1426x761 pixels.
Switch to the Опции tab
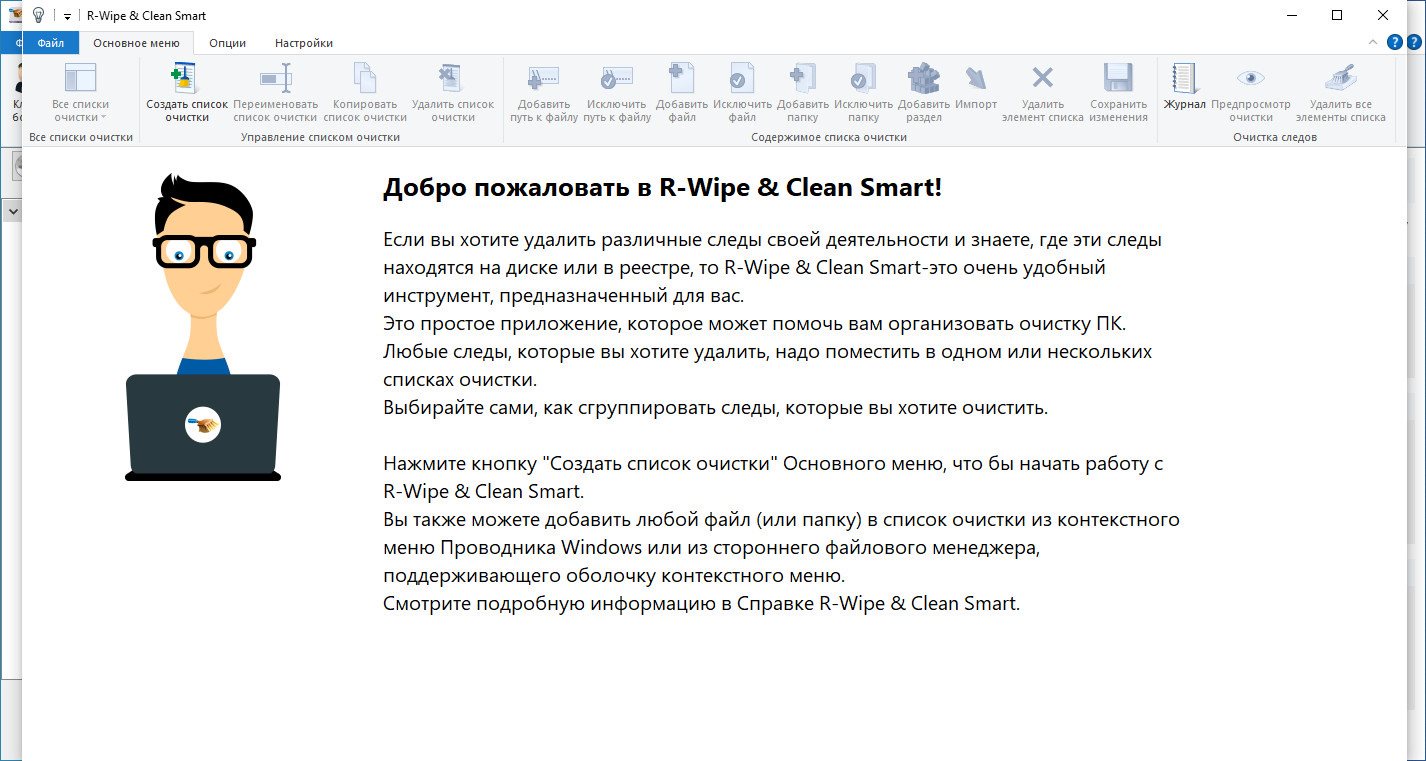tap(227, 43)
